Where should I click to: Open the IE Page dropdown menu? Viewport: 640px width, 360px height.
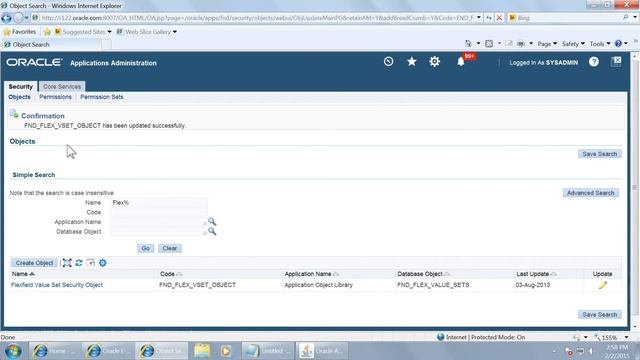(547, 44)
